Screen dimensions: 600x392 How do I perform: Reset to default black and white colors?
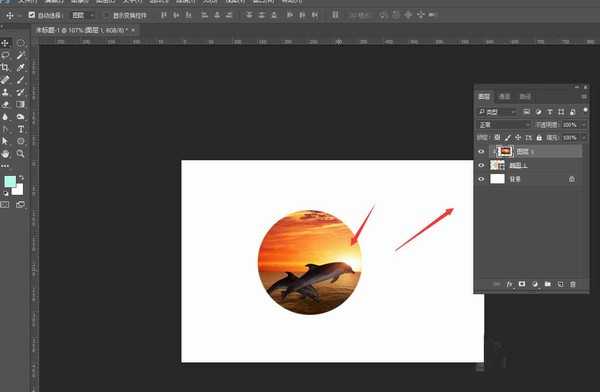(x=6, y=193)
